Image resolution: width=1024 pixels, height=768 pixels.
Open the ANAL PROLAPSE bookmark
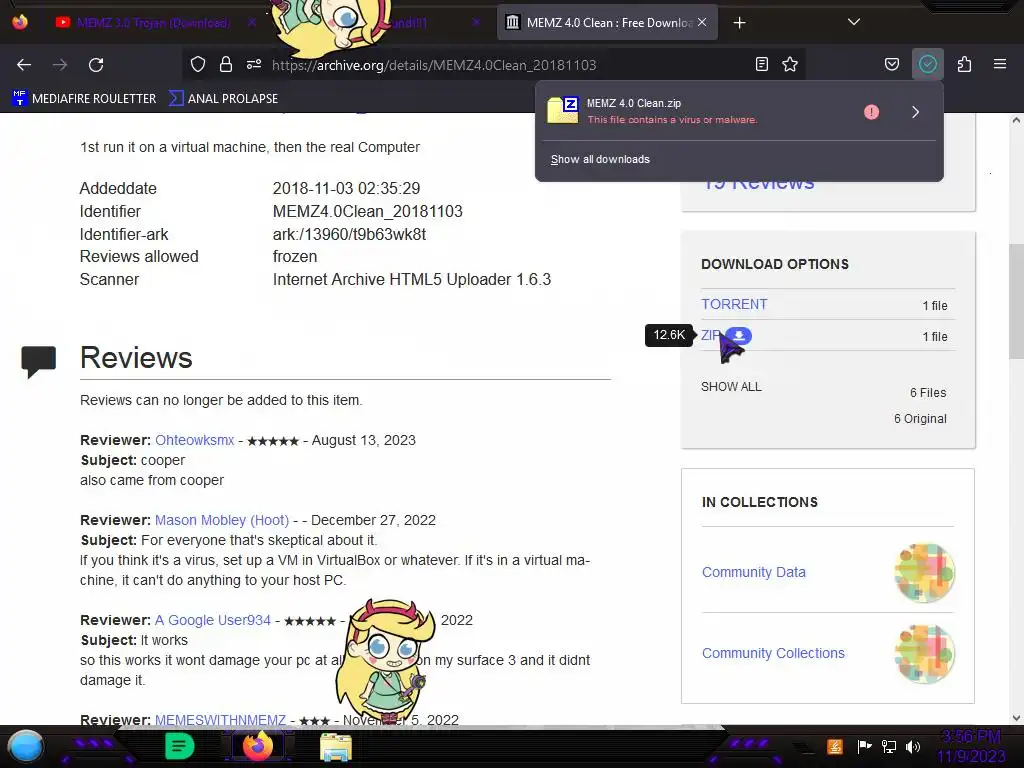[x=223, y=99]
